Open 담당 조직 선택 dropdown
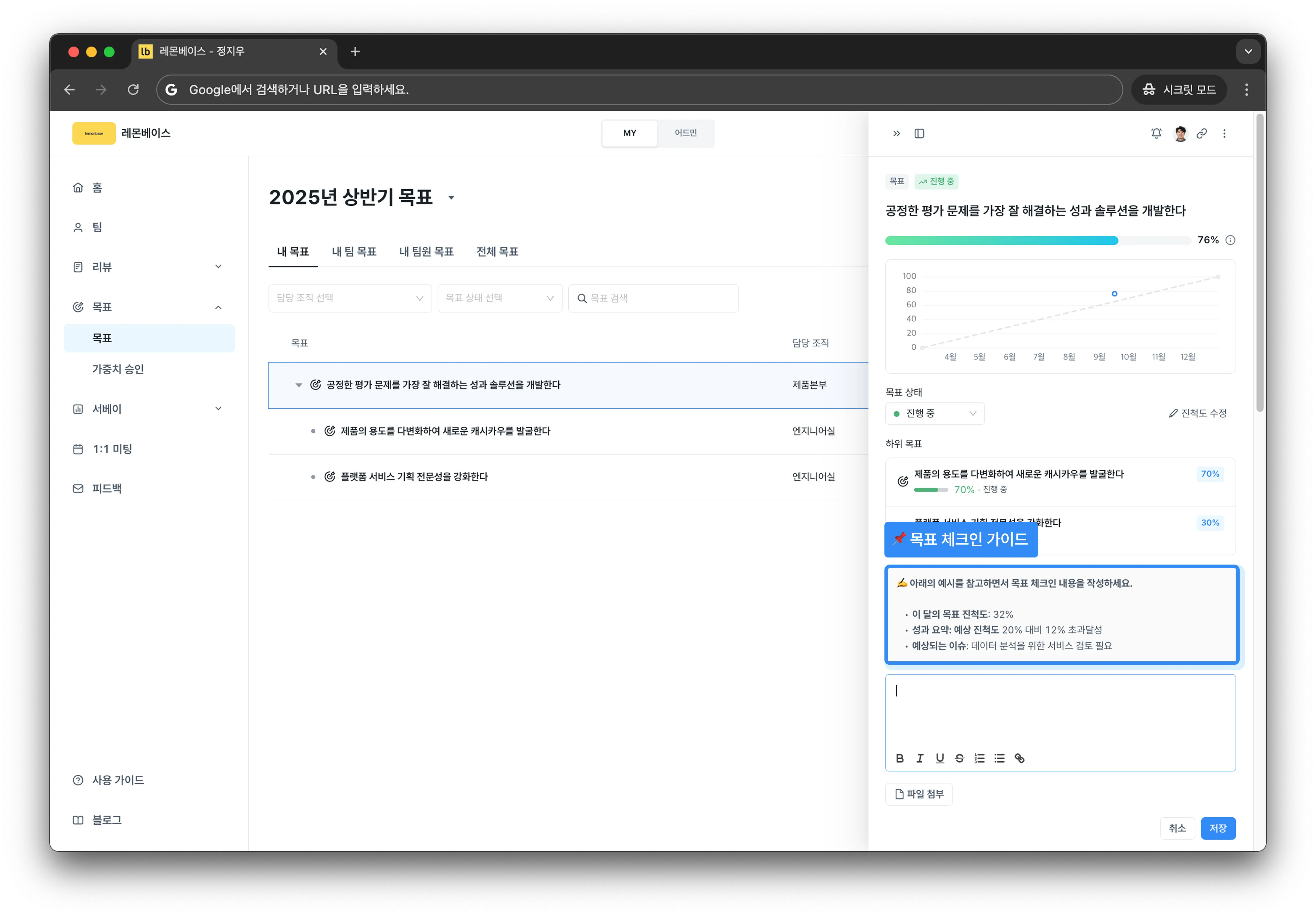 pyautogui.click(x=350, y=299)
